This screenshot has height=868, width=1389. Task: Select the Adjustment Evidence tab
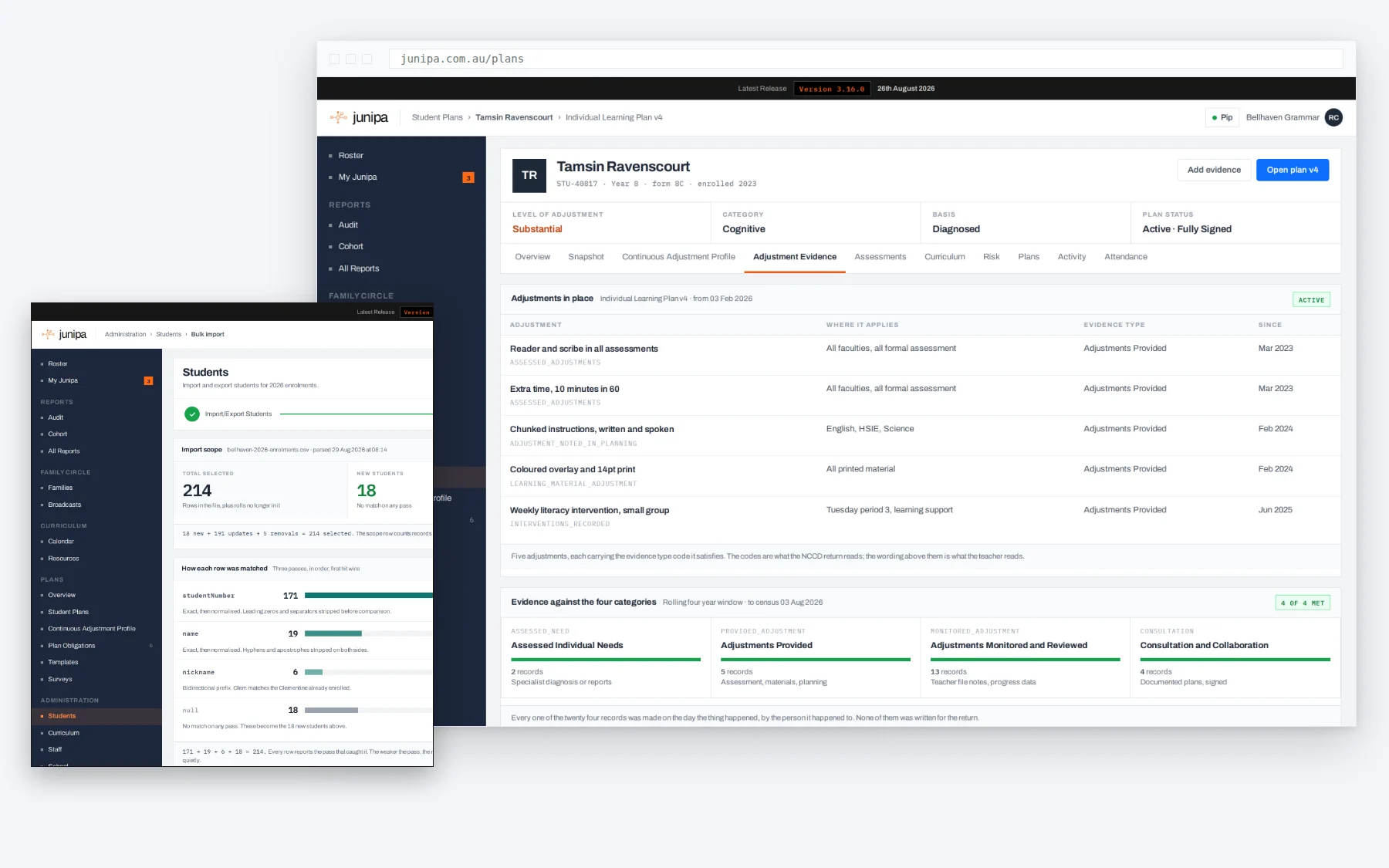(795, 257)
